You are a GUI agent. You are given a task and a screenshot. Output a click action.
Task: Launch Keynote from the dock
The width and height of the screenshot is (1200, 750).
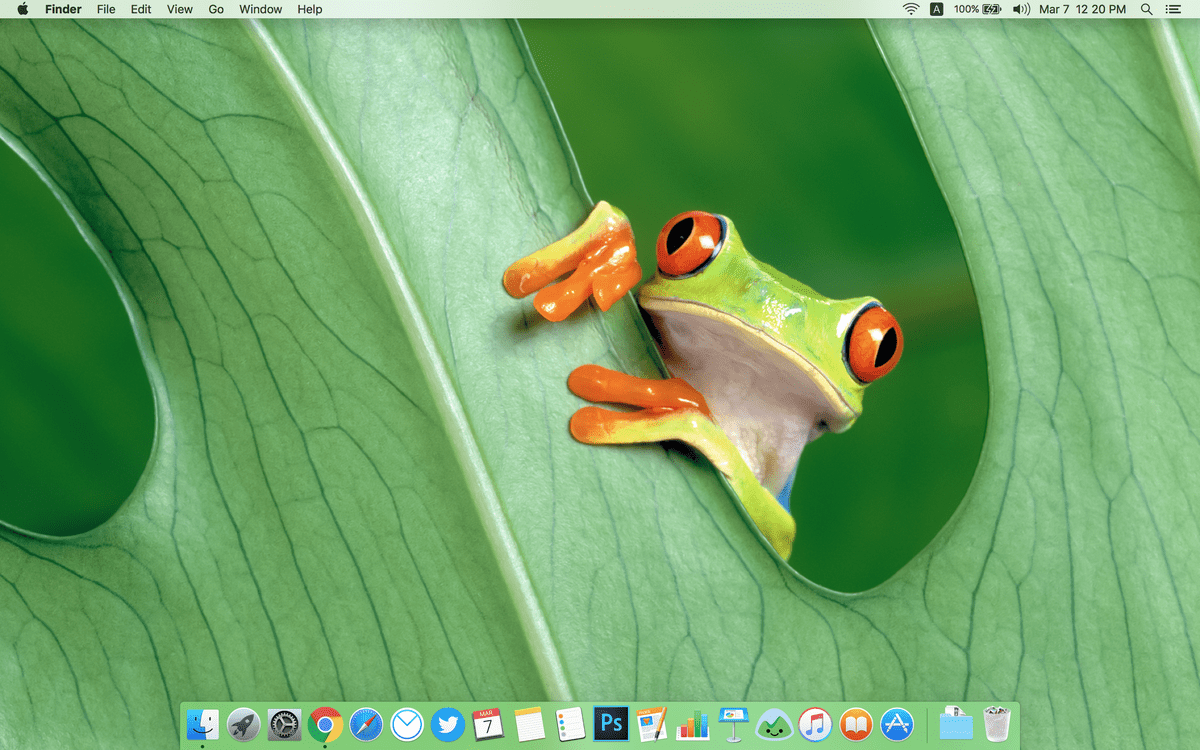[733, 724]
